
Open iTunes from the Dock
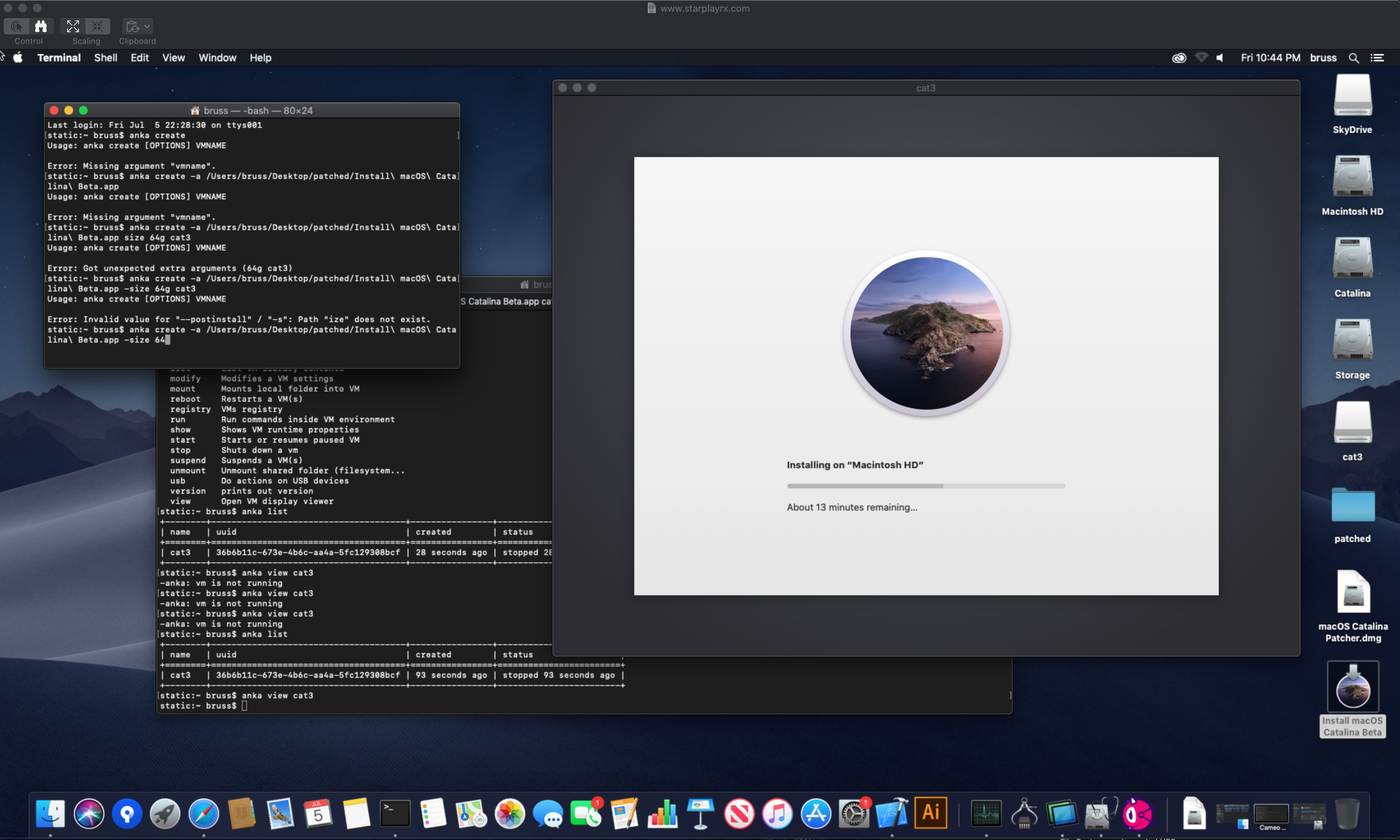pyautogui.click(x=777, y=814)
